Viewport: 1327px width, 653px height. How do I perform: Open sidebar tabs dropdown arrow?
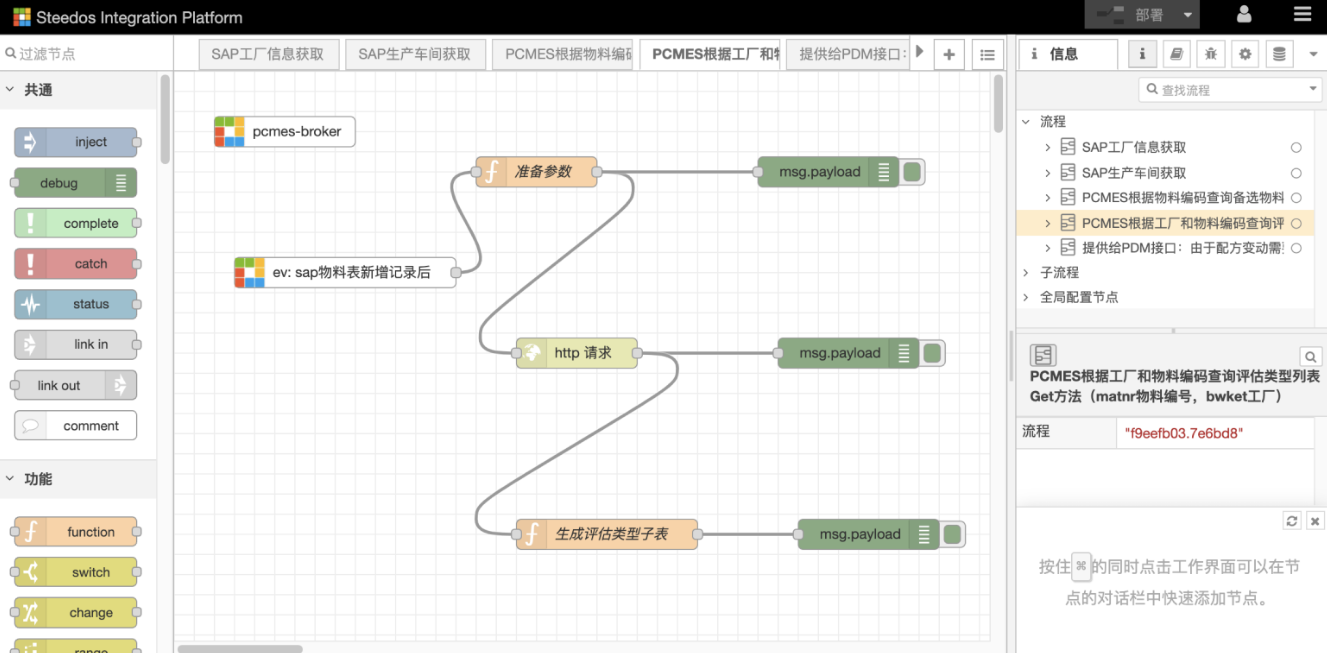1313,55
